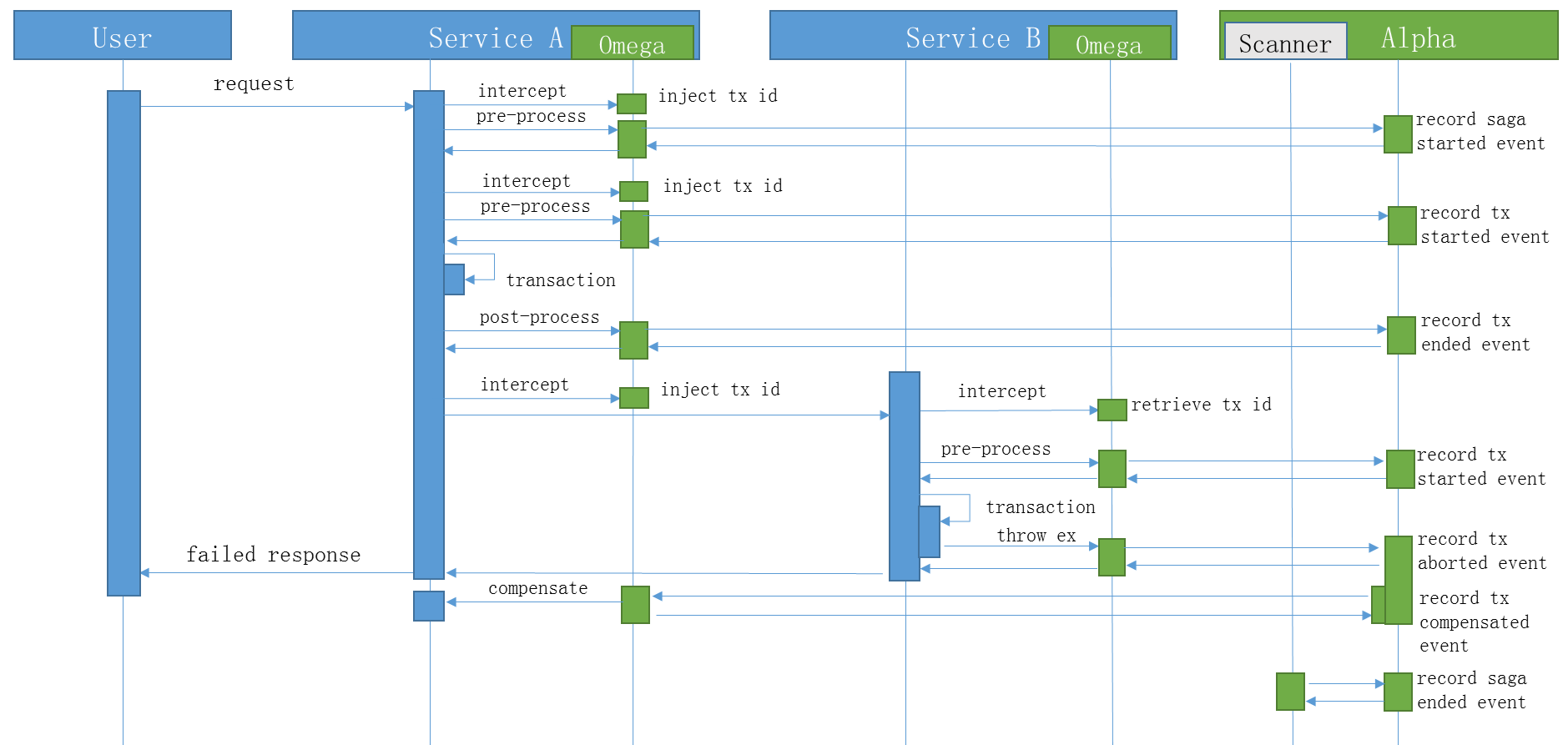Click the "failed response" message label

(273, 555)
